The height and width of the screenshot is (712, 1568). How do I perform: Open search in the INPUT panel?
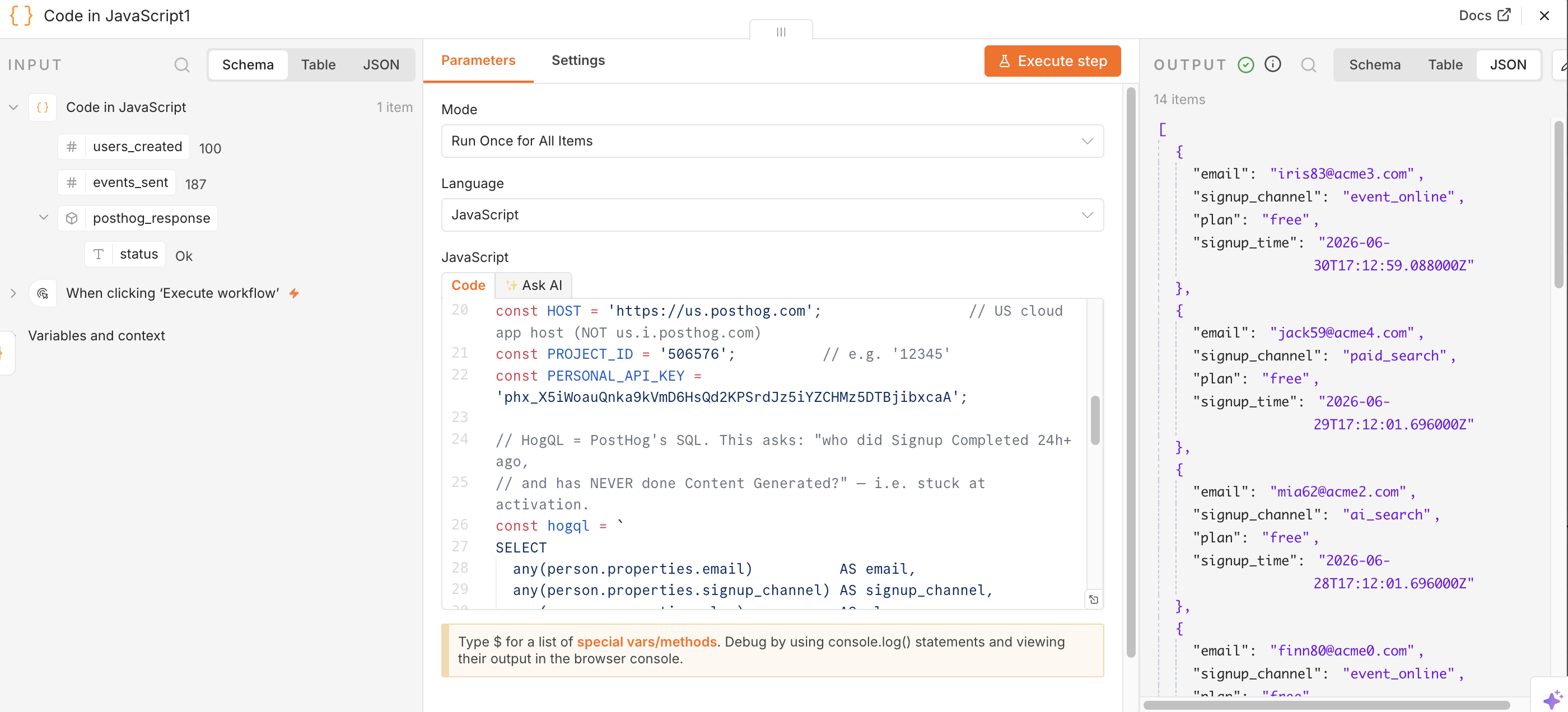(182, 64)
